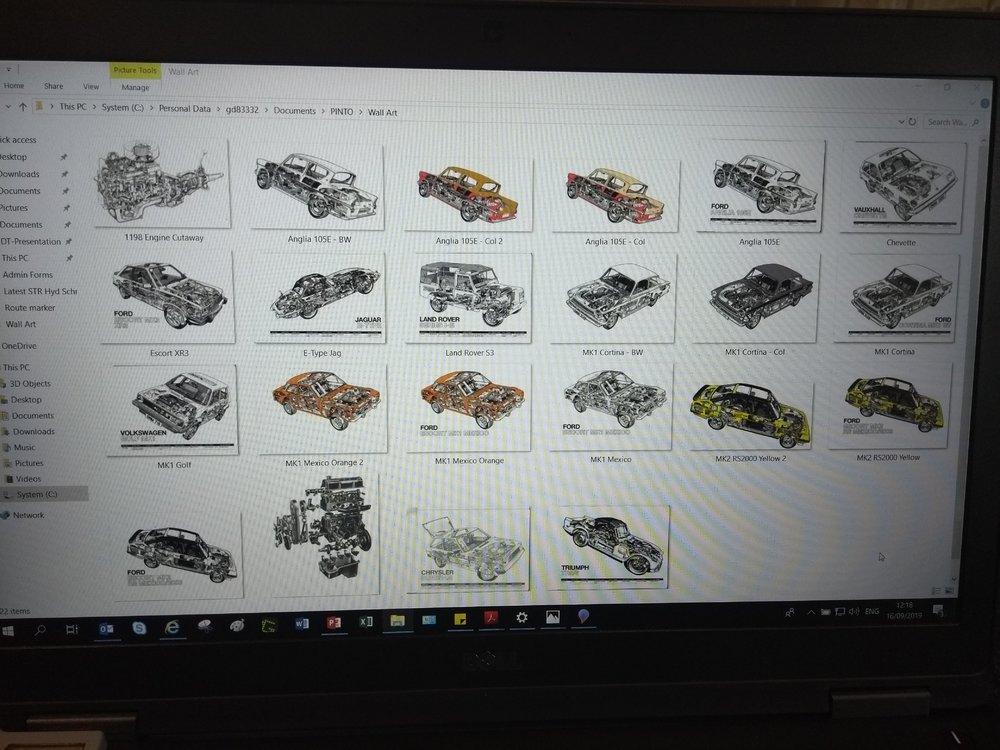Show hidden system tray icons chevron
The height and width of the screenshot is (750, 1000).
click(x=811, y=612)
